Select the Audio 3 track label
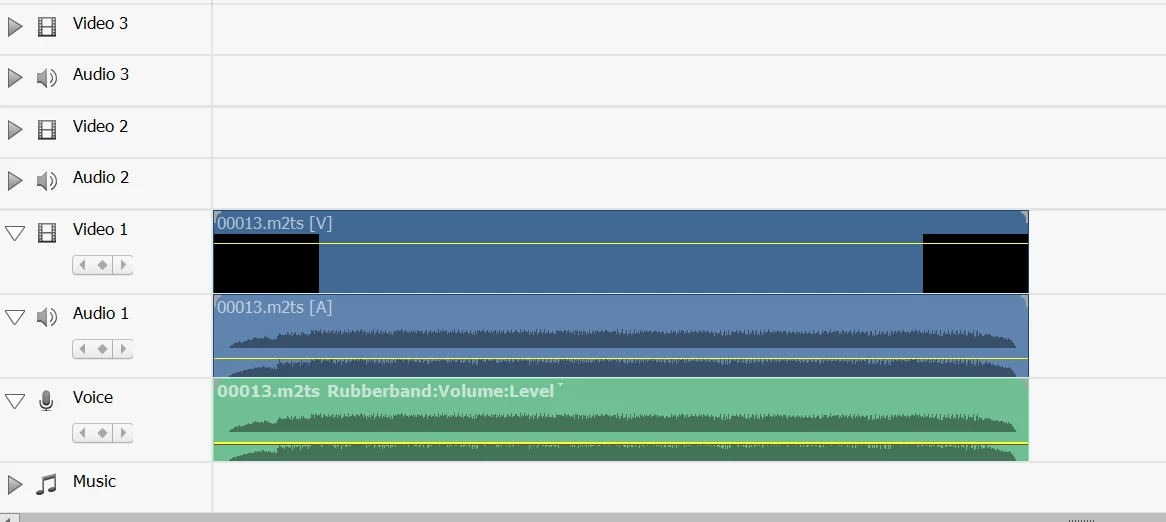Image resolution: width=1166 pixels, height=522 pixels. tap(100, 74)
